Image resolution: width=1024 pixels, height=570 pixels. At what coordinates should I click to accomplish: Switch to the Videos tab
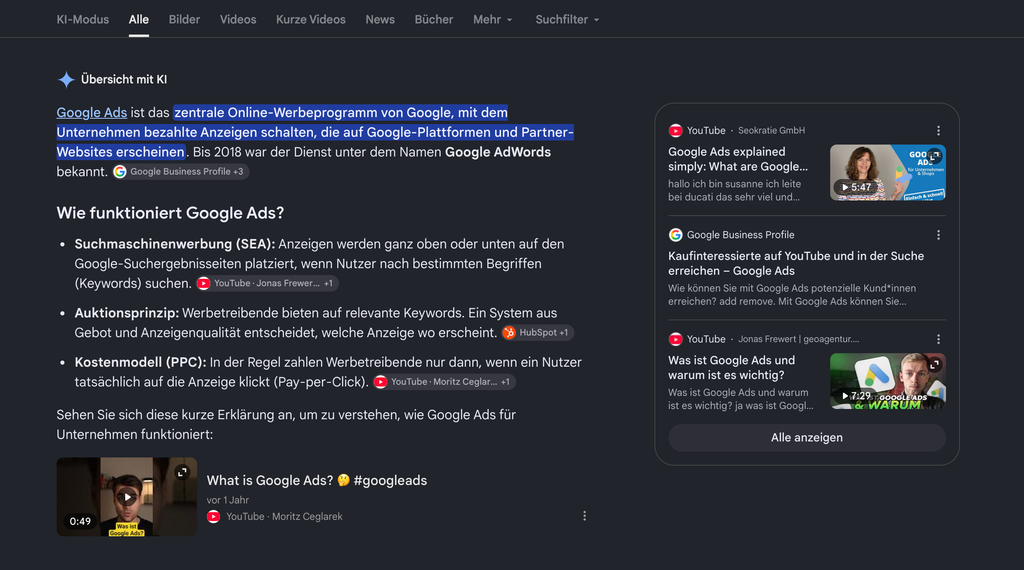pyautogui.click(x=238, y=20)
